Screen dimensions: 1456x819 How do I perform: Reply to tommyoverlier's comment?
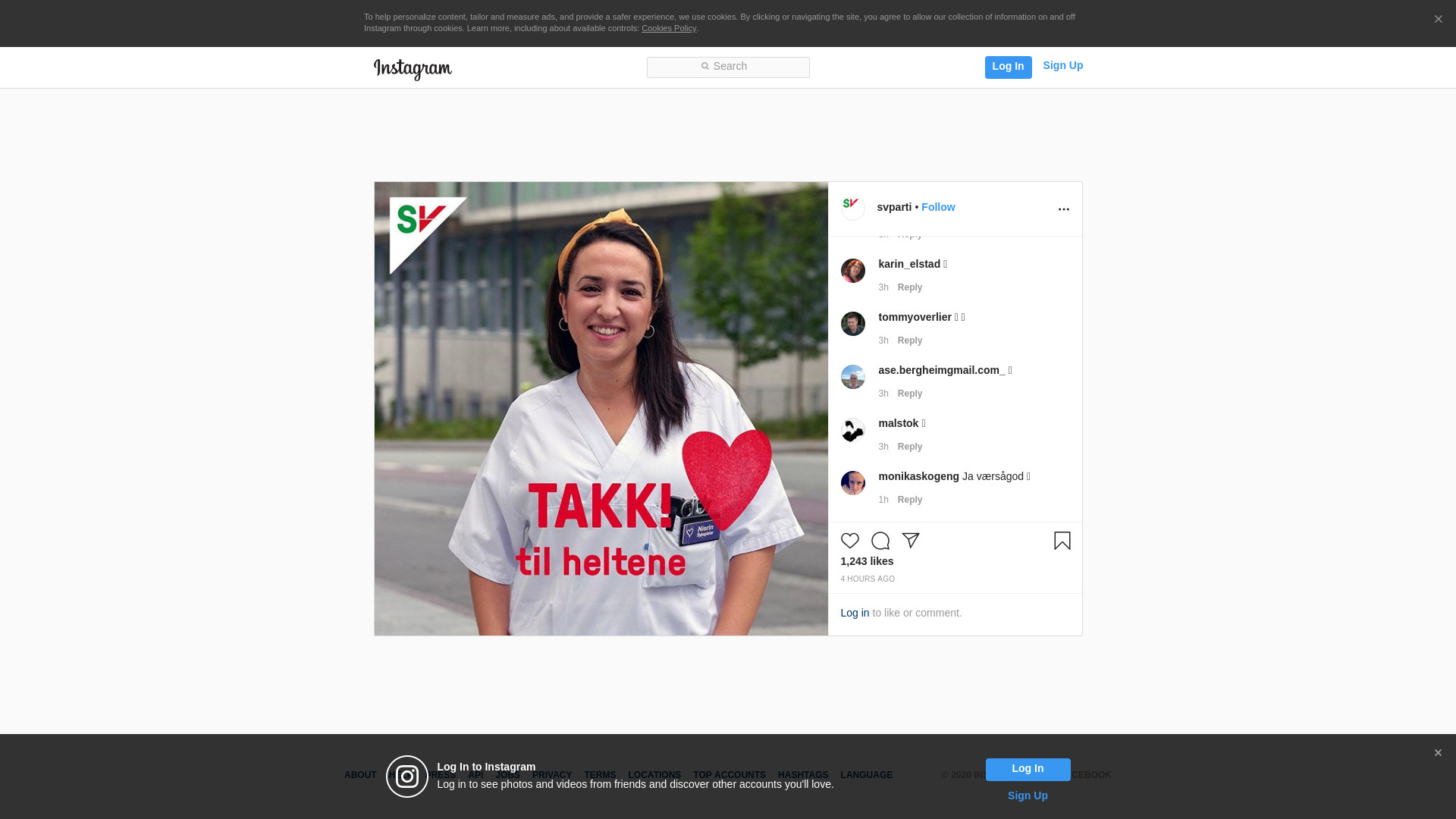coord(910,340)
